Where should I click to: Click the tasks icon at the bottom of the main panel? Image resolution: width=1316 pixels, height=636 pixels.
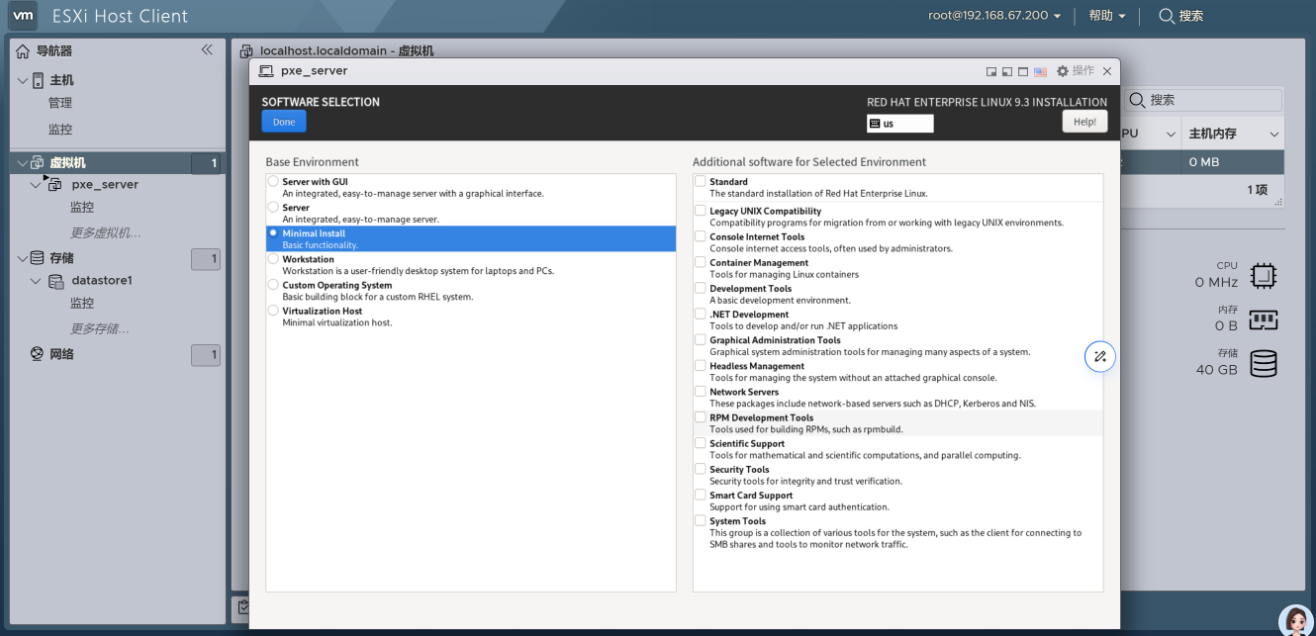tap(243, 606)
